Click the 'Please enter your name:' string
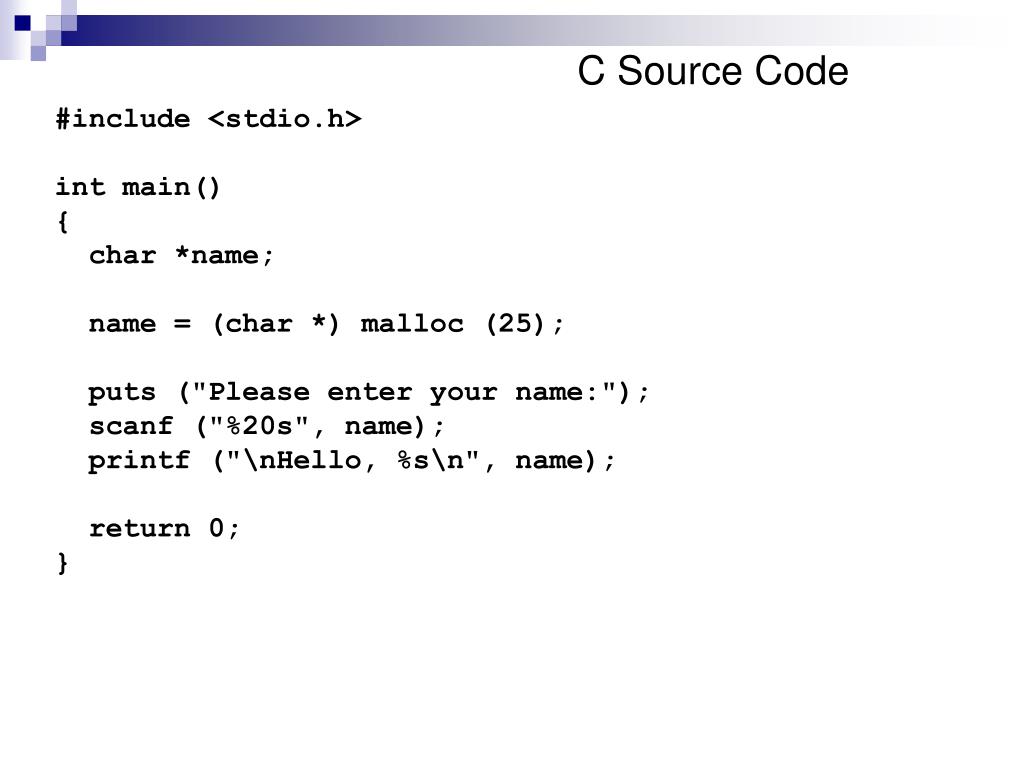This screenshot has width=1024, height=768. [x=404, y=392]
